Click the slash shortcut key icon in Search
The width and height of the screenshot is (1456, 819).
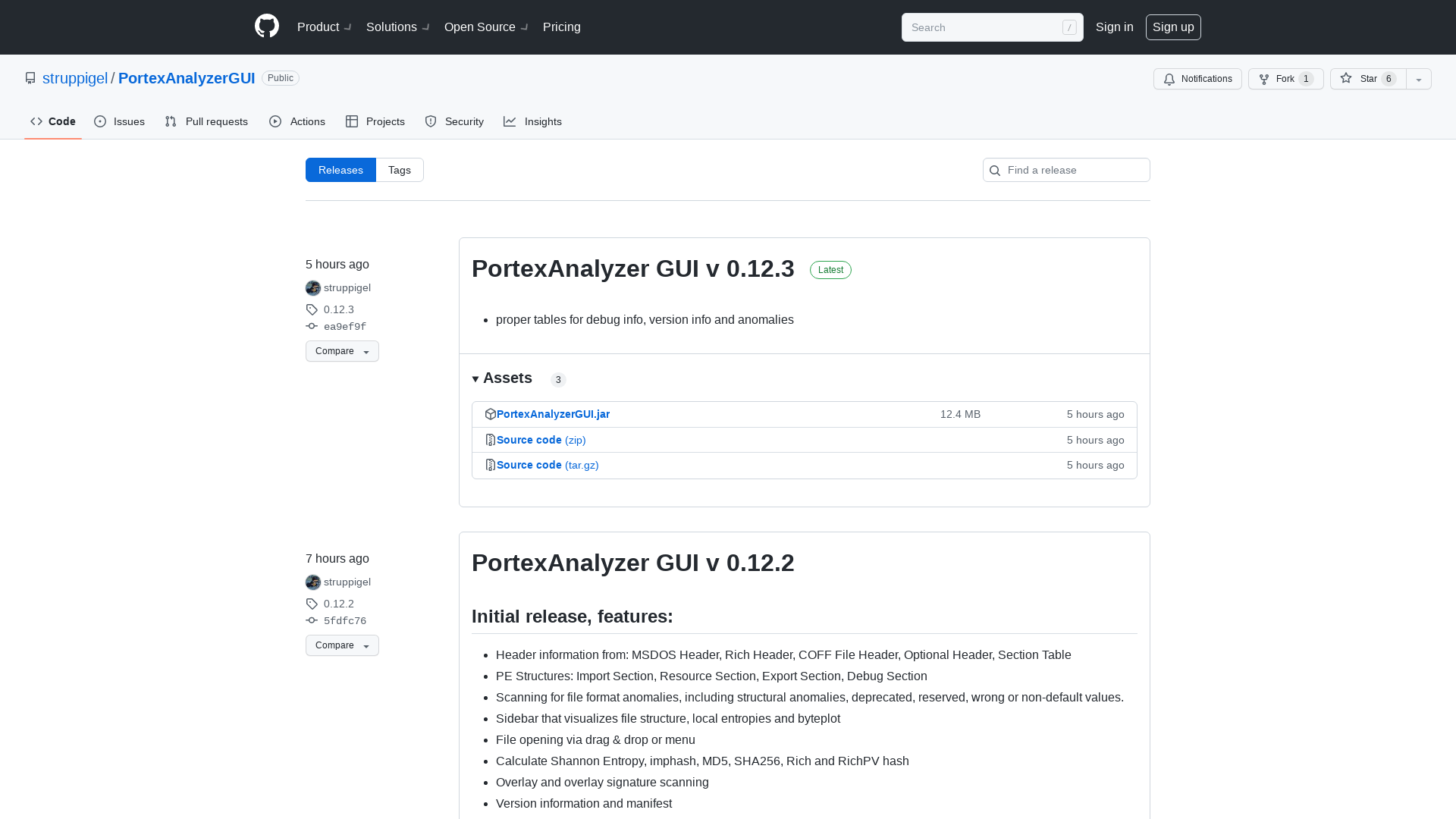[1069, 27]
